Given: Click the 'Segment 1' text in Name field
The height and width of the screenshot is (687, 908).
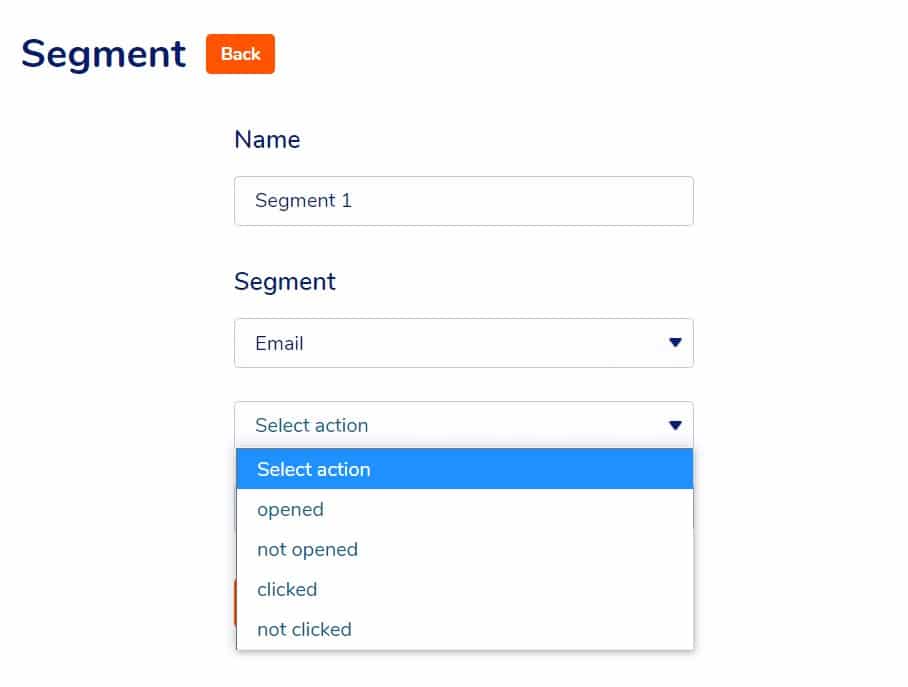Looking at the screenshot, I should point(303,200).
